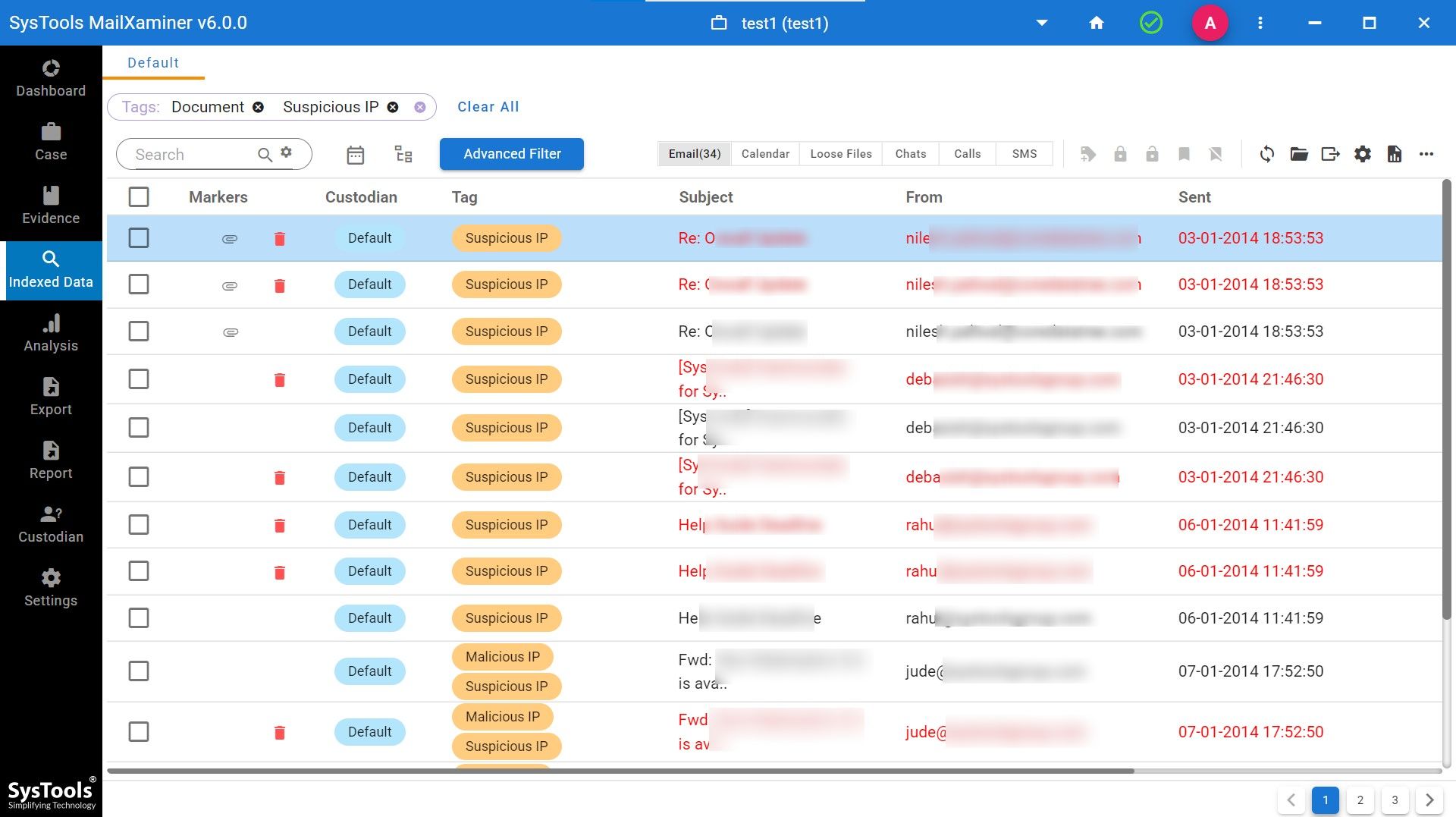Open the more options ellipsis in toolbar
1456x817 pixels.
[1426, 154]
